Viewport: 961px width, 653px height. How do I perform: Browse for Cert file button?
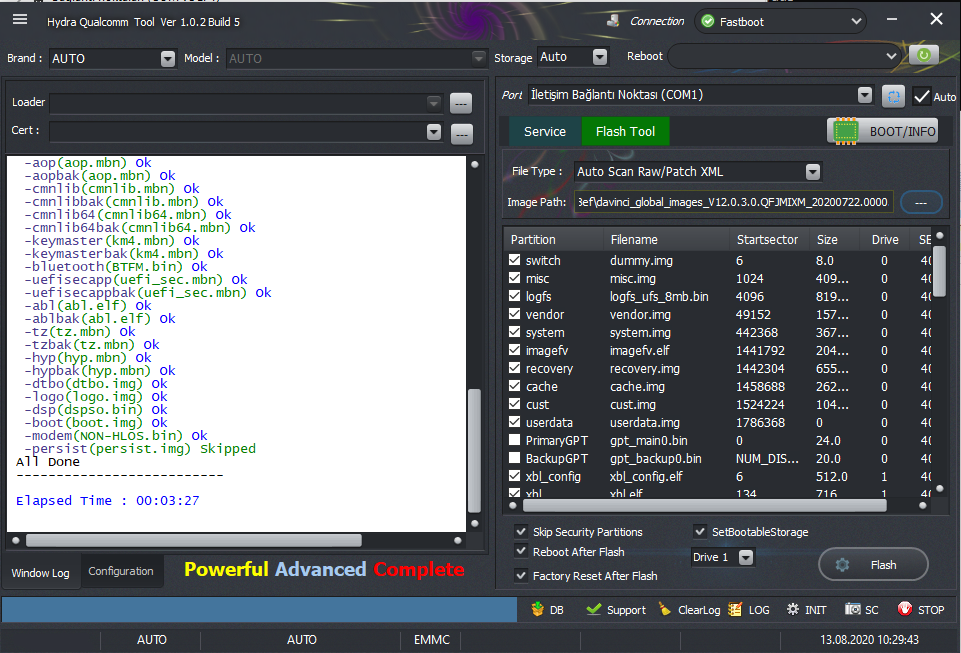pos(461,134)
